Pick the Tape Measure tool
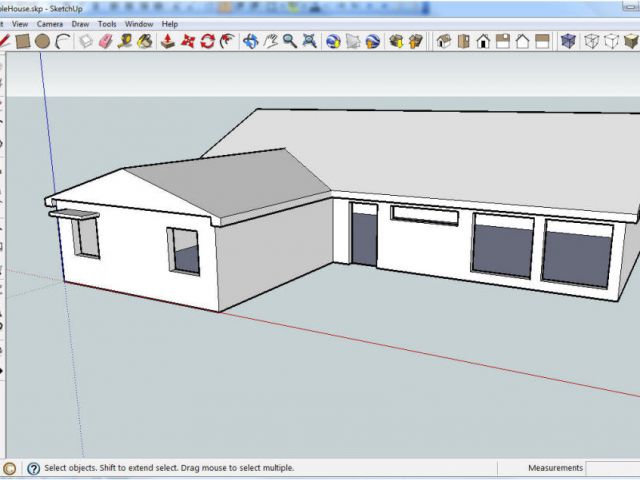 point(125,41)
